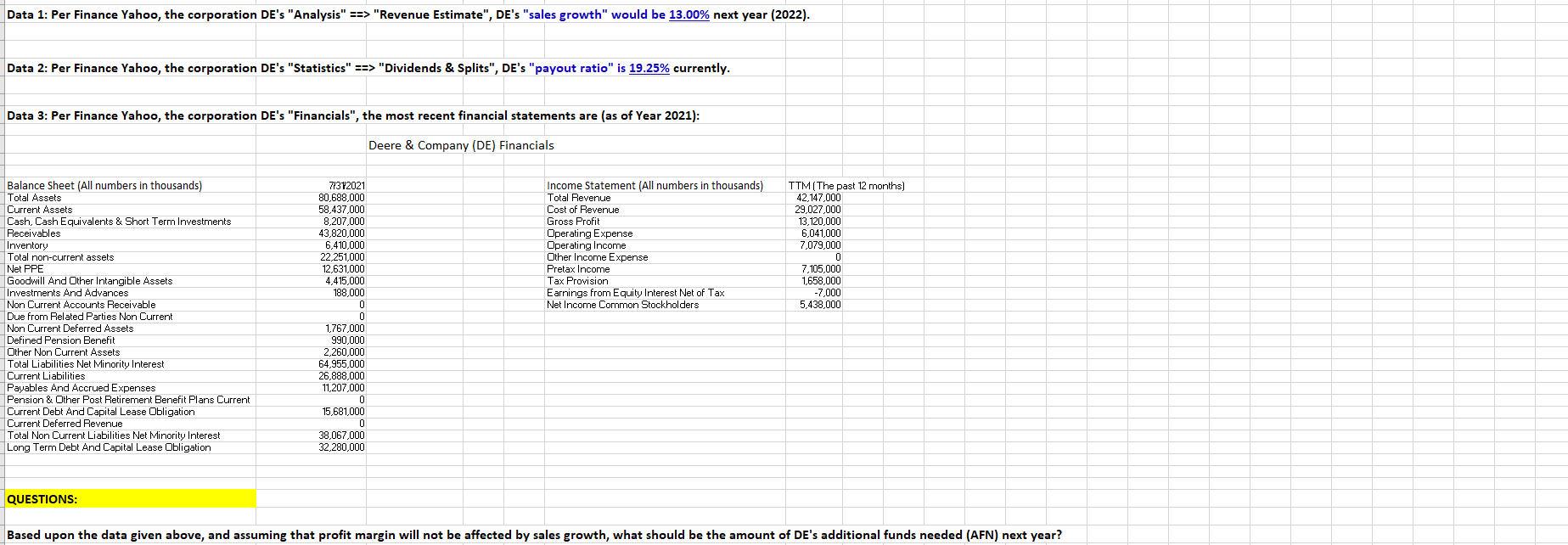Viewport: 1568px width, 545px height.
Task: Select the value 29,027,000
Action: pyautogui.click(x=818, y=209)
